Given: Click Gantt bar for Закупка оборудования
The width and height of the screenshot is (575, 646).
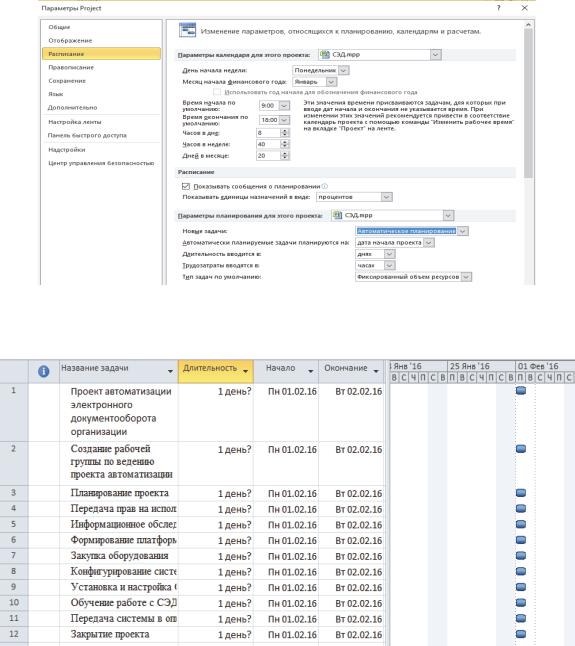Looking at the screenshot, I should [x=521, y=555].
